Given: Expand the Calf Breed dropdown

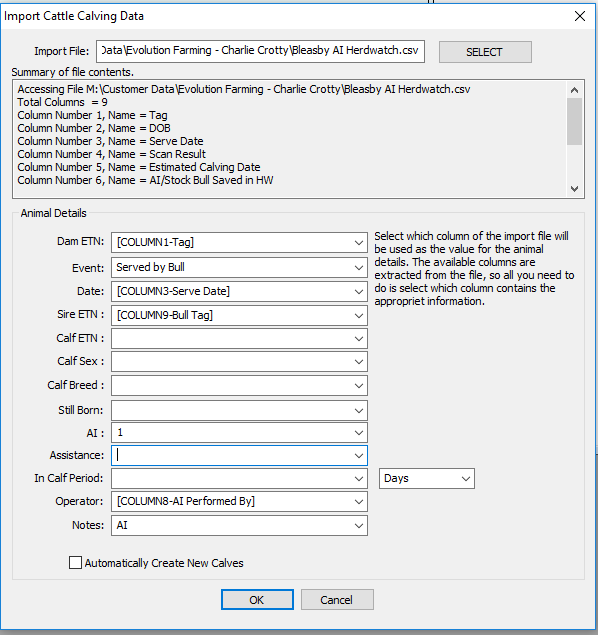Looking at the screenshot, I should (x=239, y=385).
